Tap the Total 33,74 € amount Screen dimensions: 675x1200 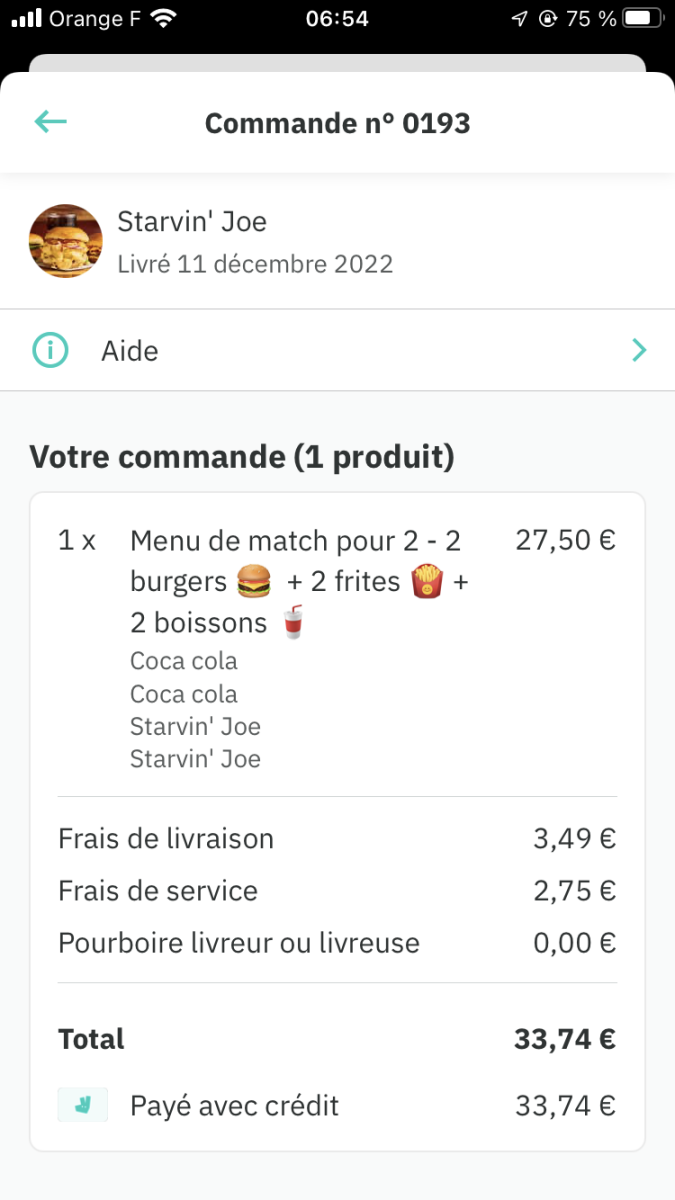pos(565,1039)
